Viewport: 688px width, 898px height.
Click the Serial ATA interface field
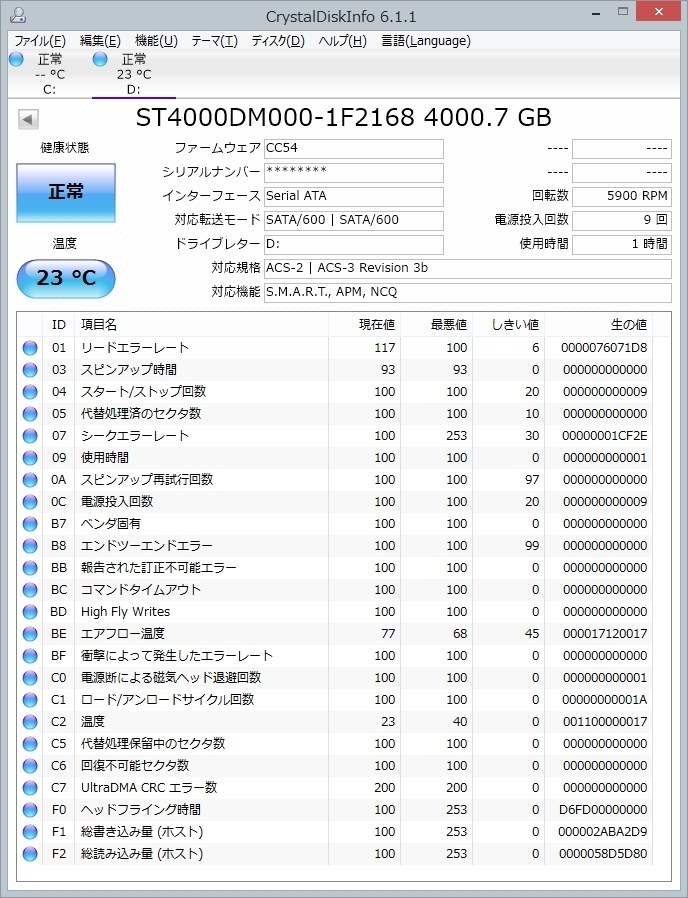[x=353, y=196]
